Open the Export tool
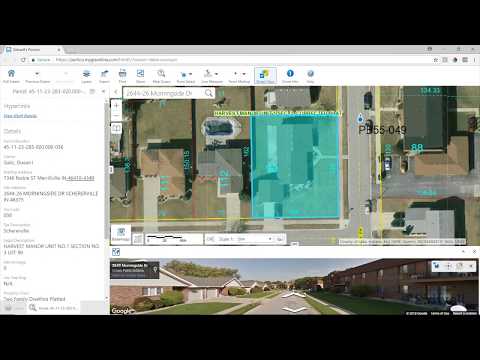Image resolution: width=480 pixels, height=360 pixels. click(x=104, y=74)
